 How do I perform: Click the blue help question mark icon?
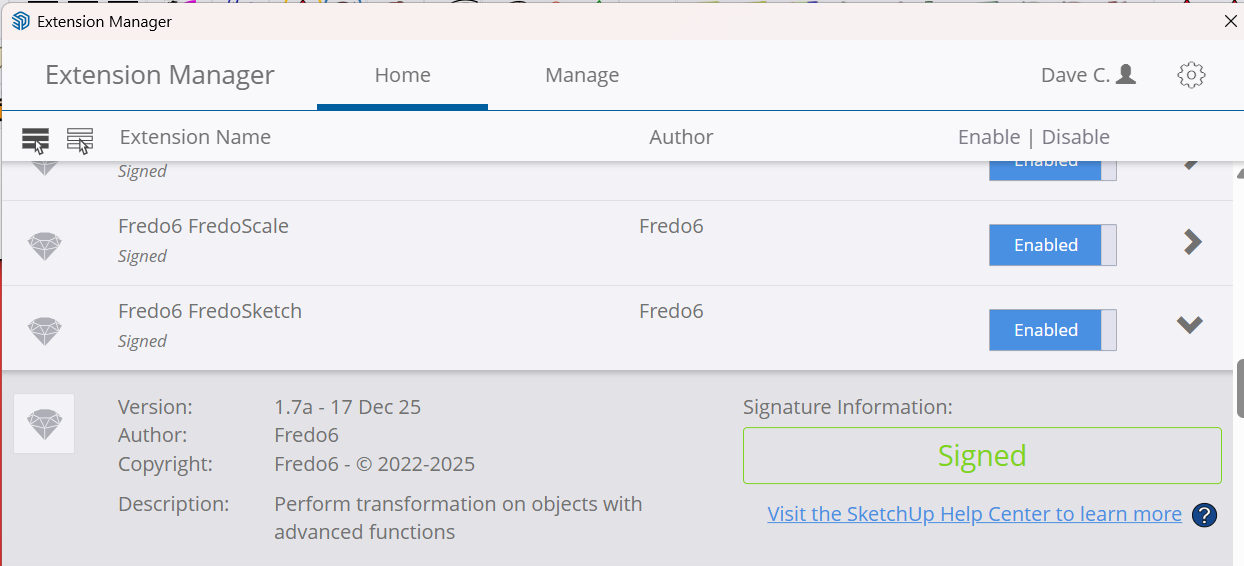tap(1205, 515)
